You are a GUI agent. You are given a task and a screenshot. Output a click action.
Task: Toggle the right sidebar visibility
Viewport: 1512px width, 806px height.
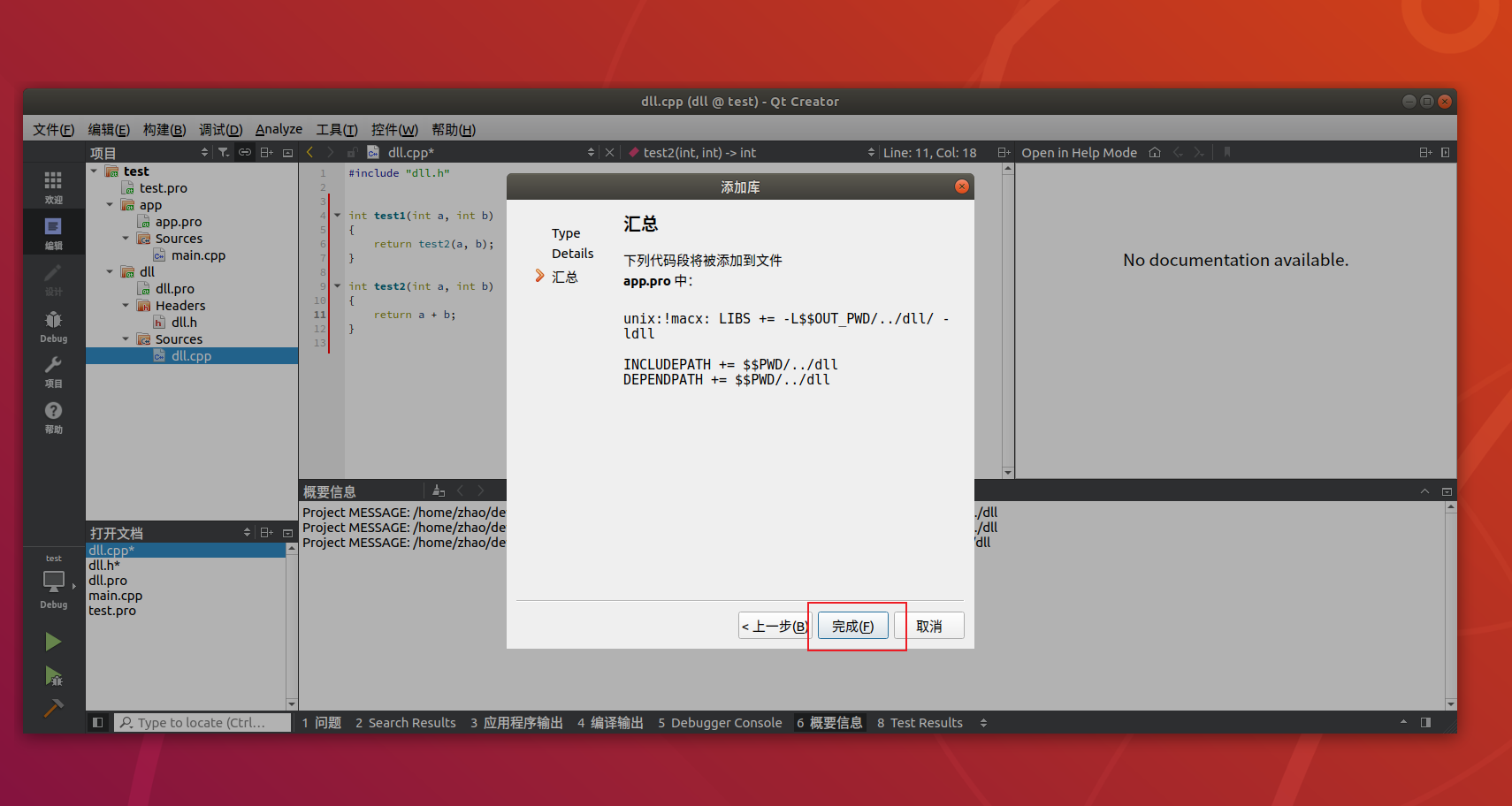[x=1425, y=722]
